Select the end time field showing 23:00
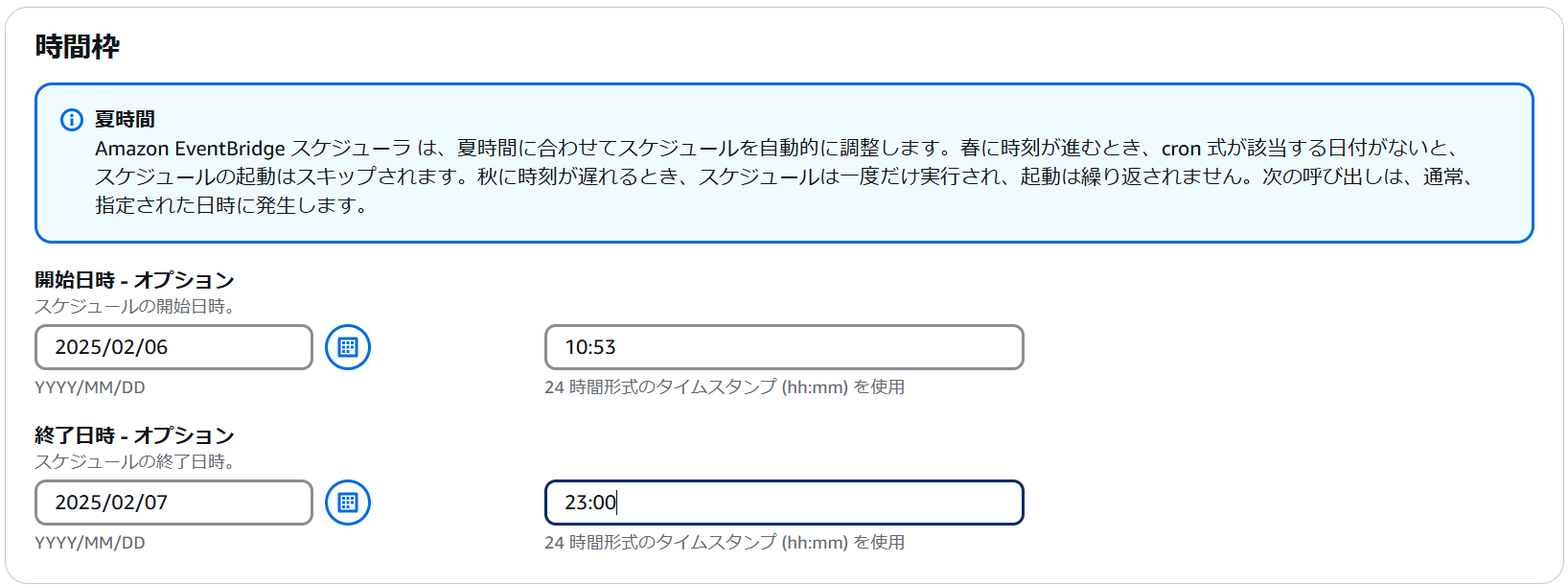This screenshot has height=585, width=1568. click(x=783, y=503)
